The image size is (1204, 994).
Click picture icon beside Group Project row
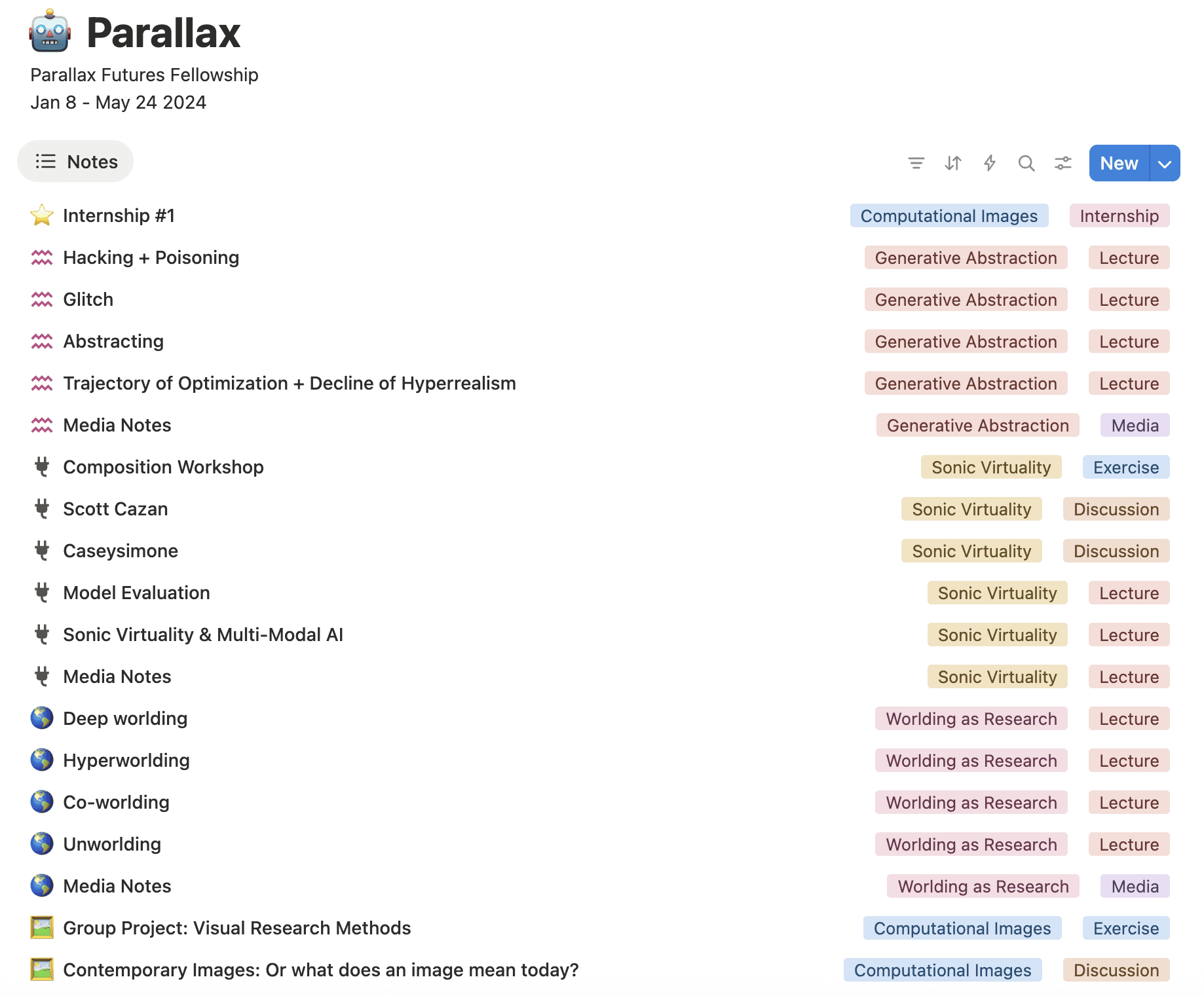click(x=42, y=928)
